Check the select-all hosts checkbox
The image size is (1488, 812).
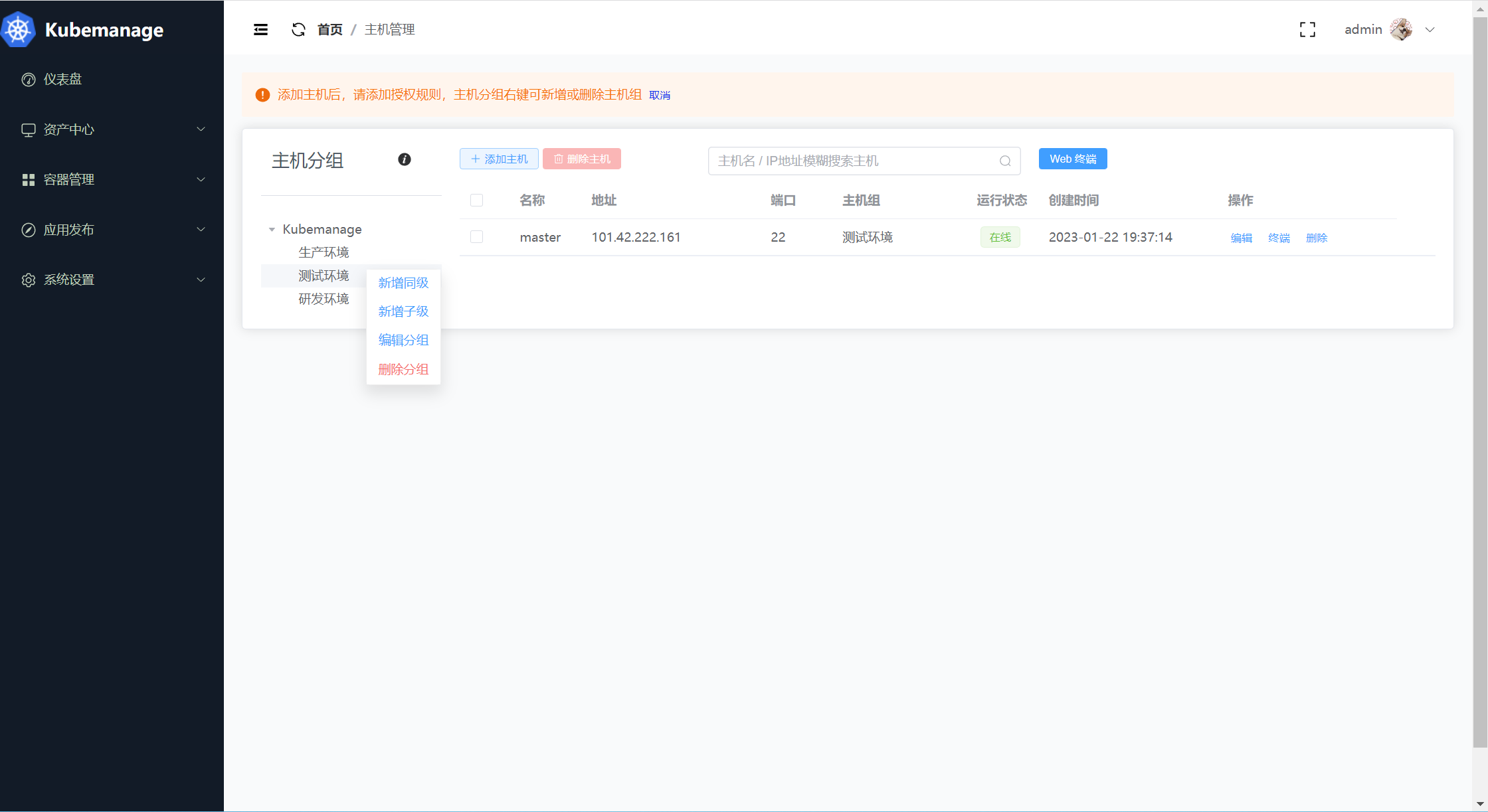[x=476, y=200]
